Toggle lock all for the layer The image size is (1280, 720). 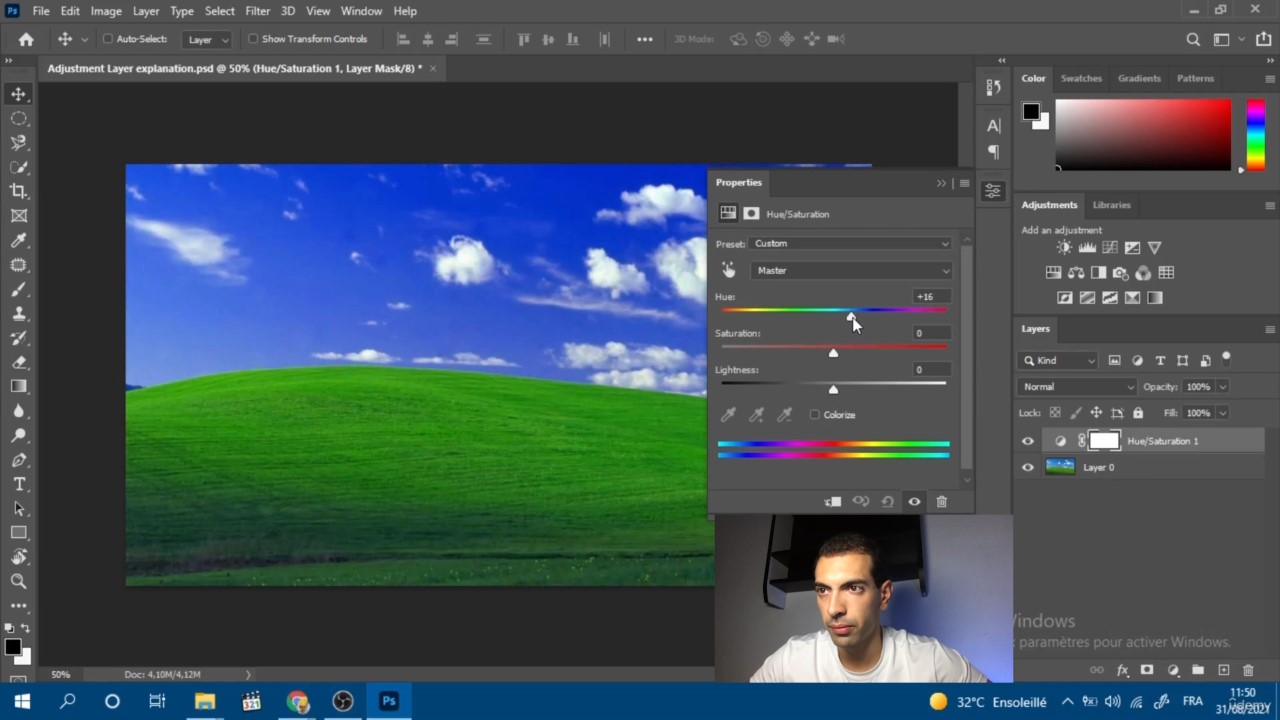pos(1138,413)
